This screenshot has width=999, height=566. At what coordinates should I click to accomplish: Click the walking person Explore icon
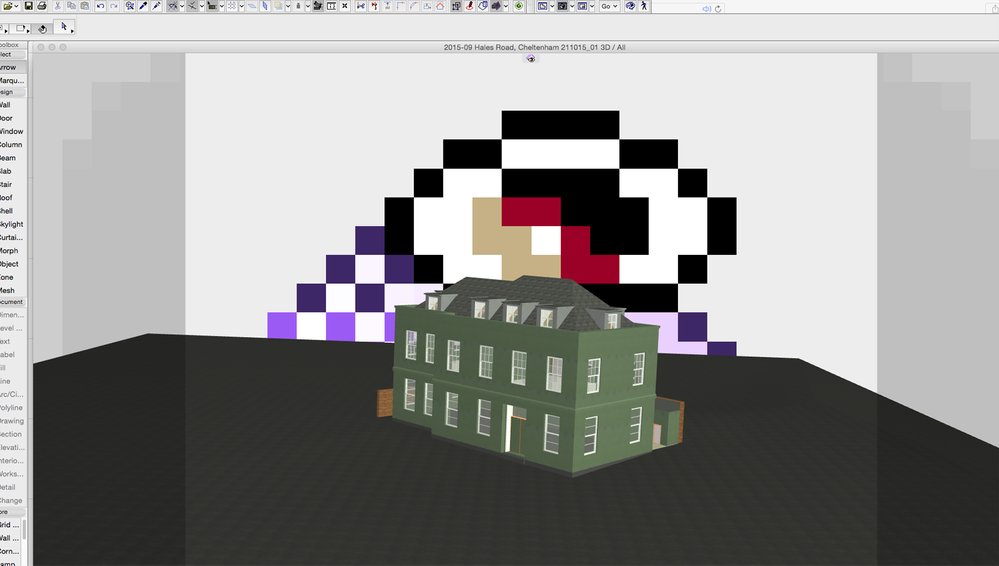coord(644,6)
